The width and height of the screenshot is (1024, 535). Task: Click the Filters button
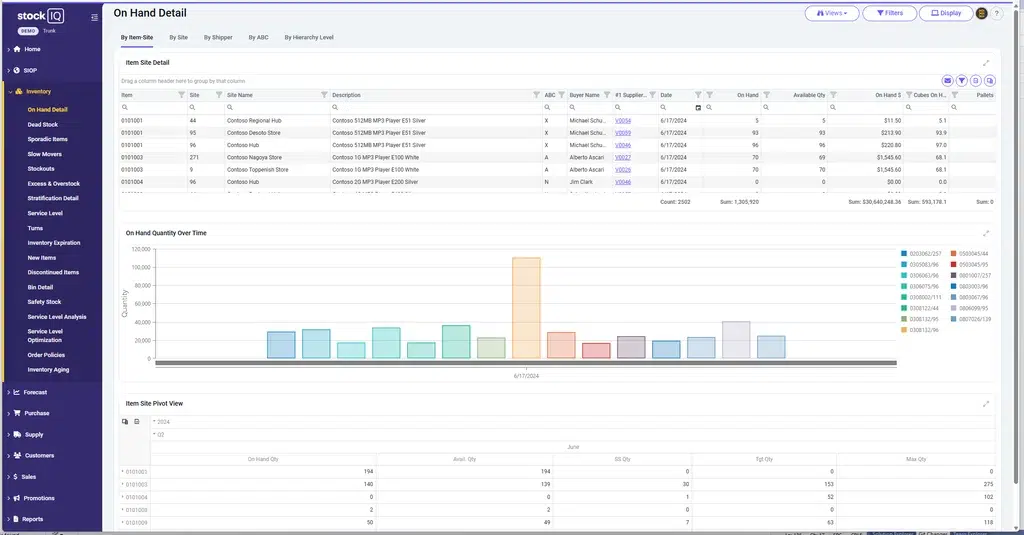889,13
